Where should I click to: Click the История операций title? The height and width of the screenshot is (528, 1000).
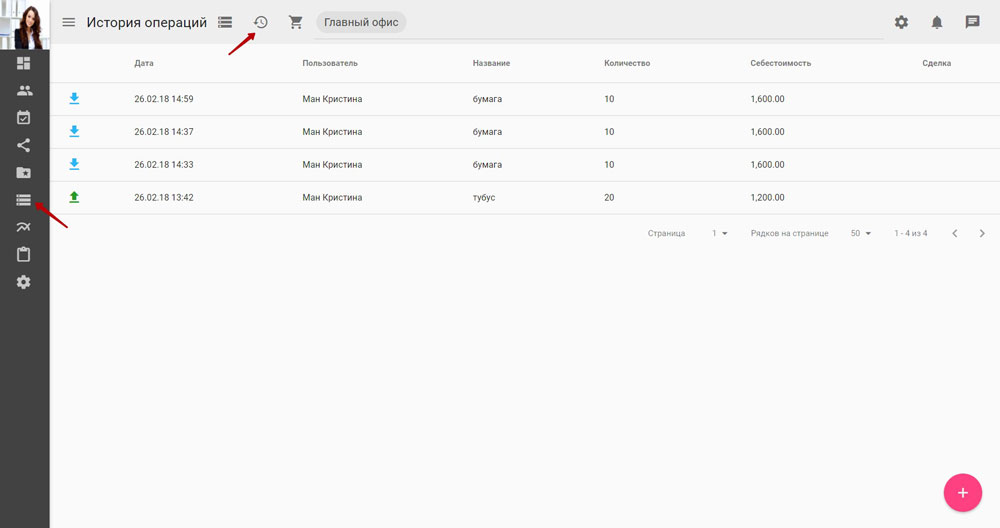click(147, 22)
